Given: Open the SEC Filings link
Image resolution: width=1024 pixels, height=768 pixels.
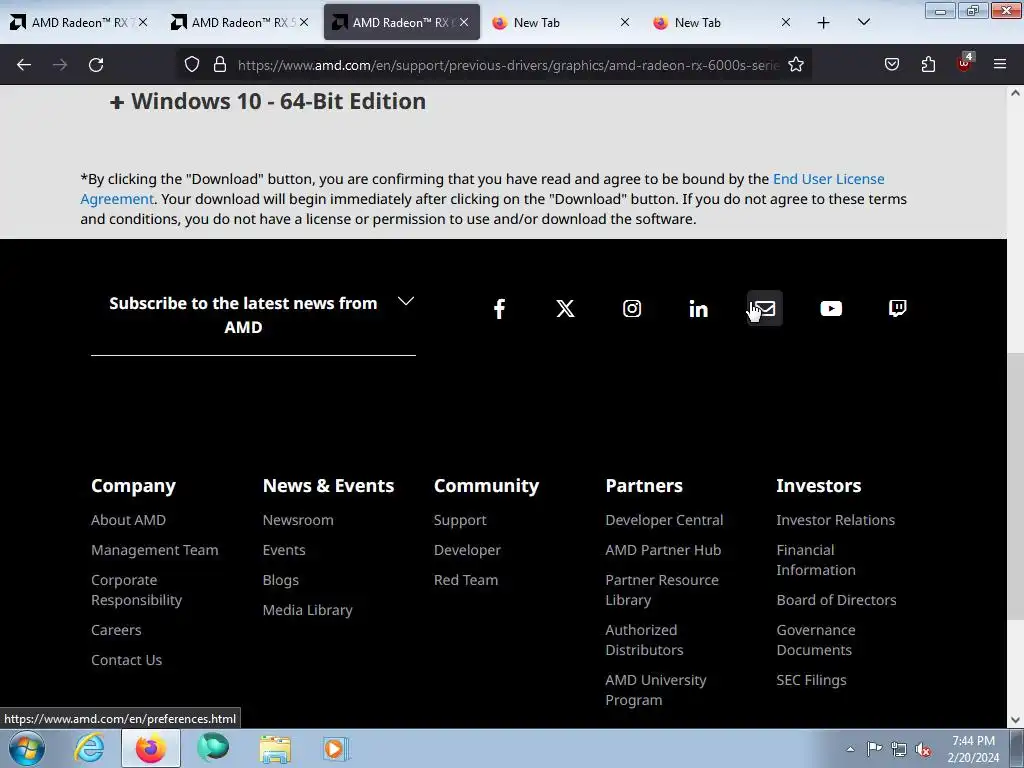Looking at the screenshot, I should [811, 680].
